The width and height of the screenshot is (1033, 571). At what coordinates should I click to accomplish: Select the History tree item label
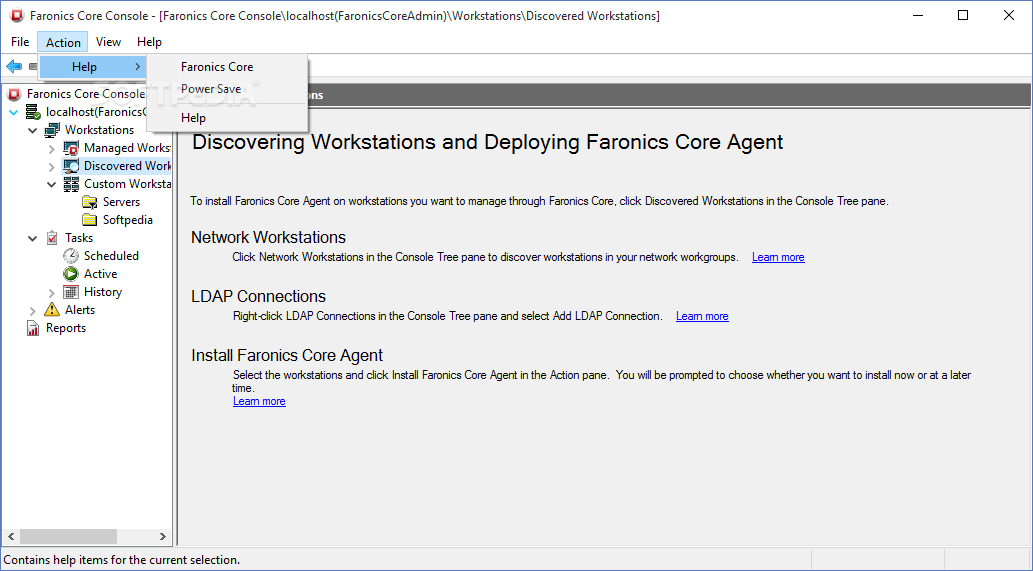tap(103, 292)
